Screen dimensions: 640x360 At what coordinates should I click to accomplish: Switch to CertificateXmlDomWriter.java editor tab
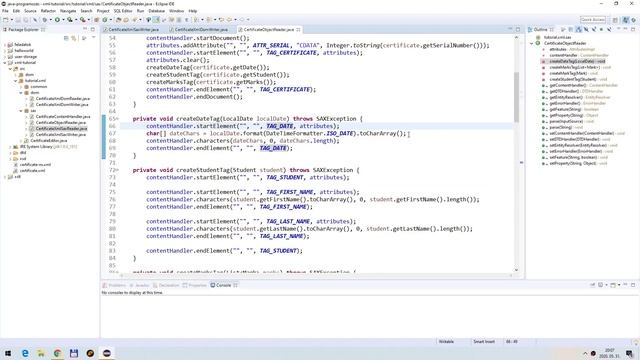(x=201, y=30)
